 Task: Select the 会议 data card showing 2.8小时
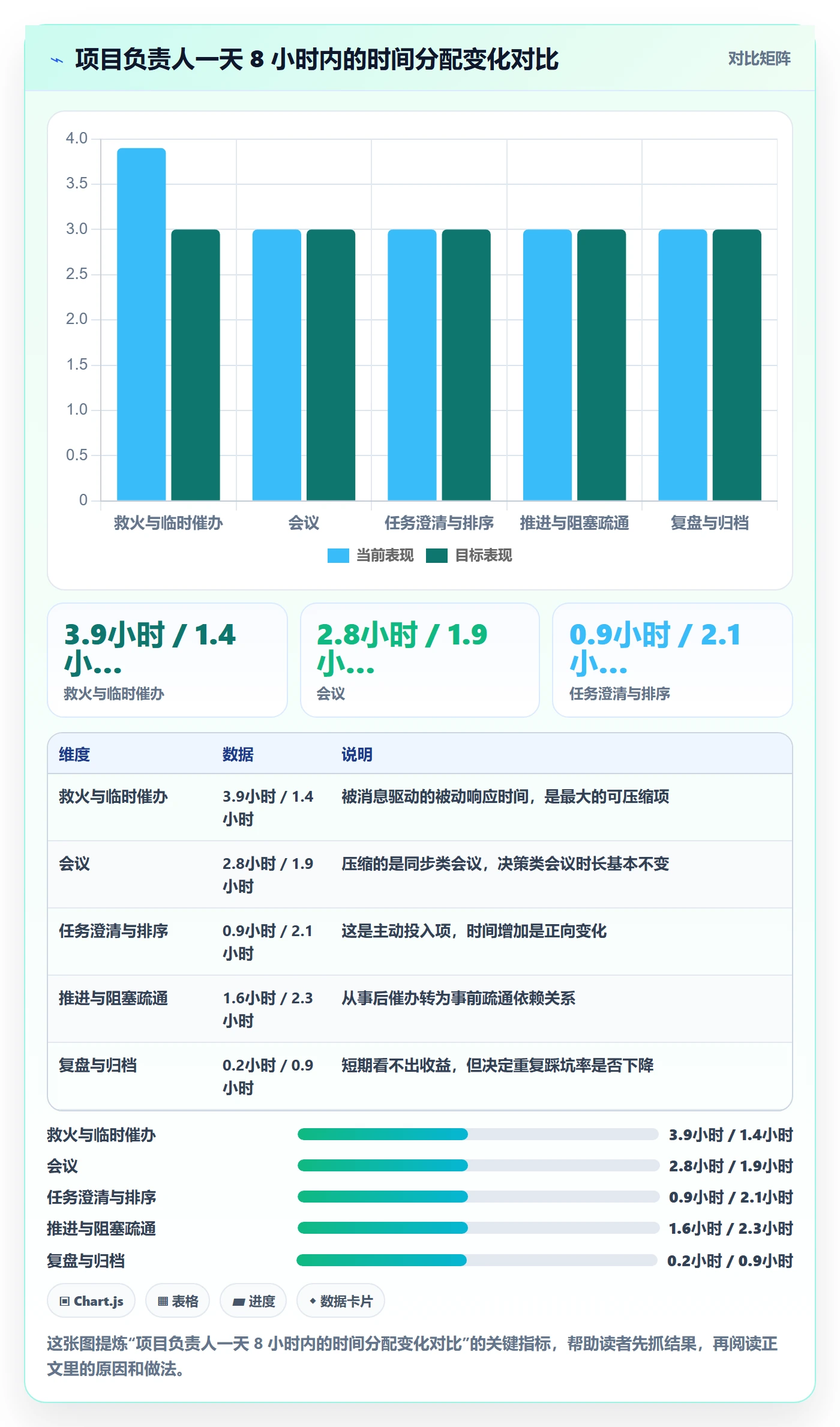[x=420, y=660]
